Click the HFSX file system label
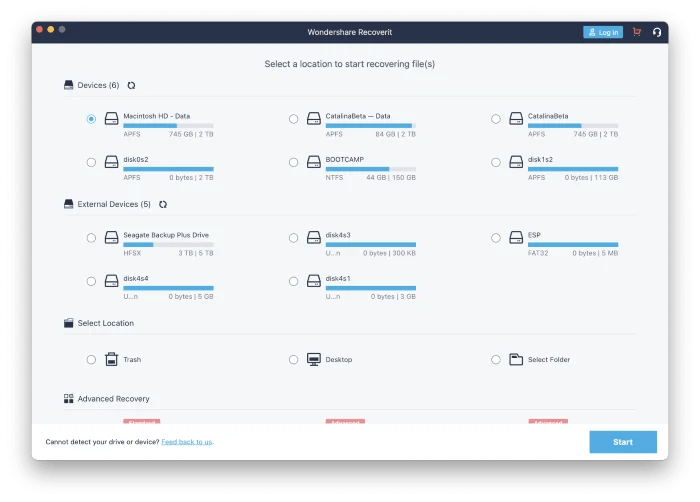The image size is (700, 502). click(132, 253)
